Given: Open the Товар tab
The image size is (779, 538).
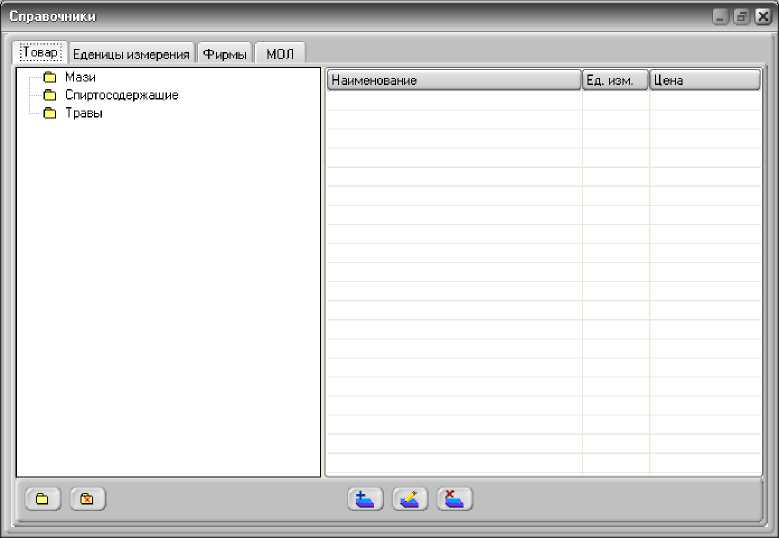Looking at the screenshot, I should 40,53.
